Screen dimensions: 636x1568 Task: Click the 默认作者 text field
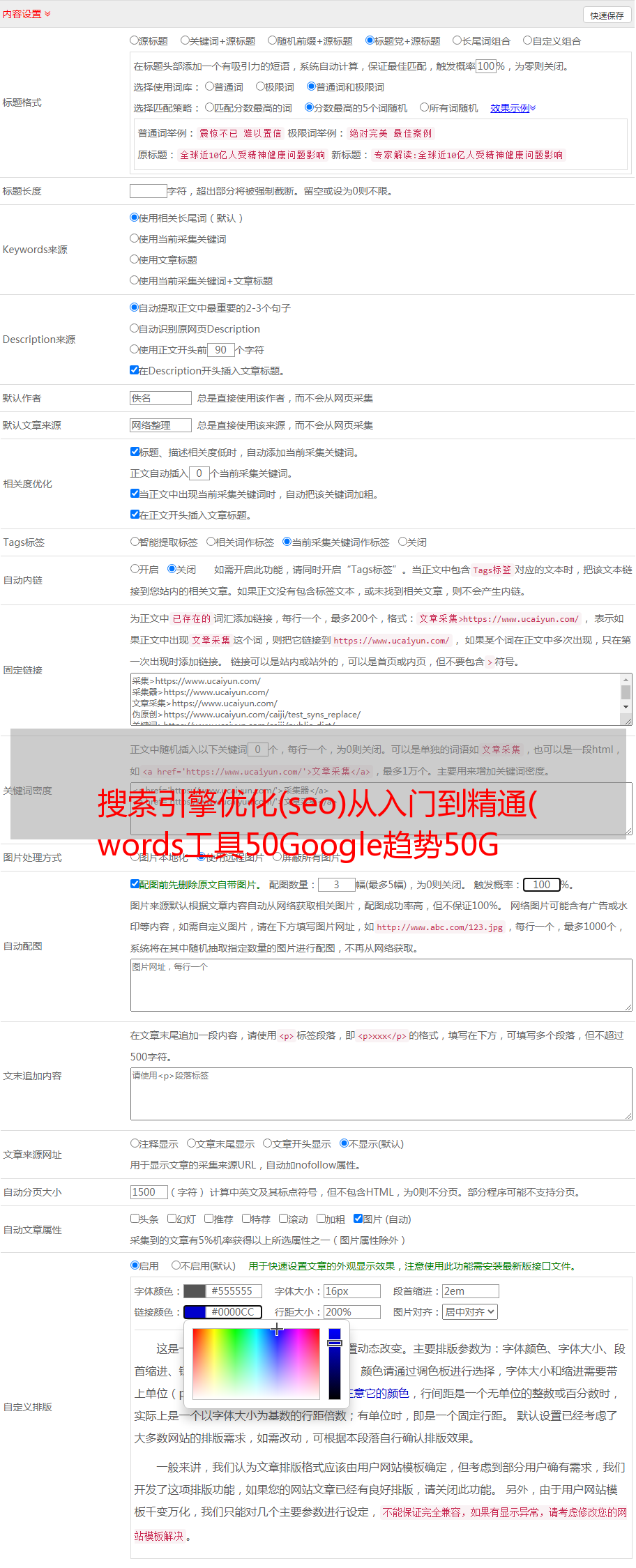(160, 398)
